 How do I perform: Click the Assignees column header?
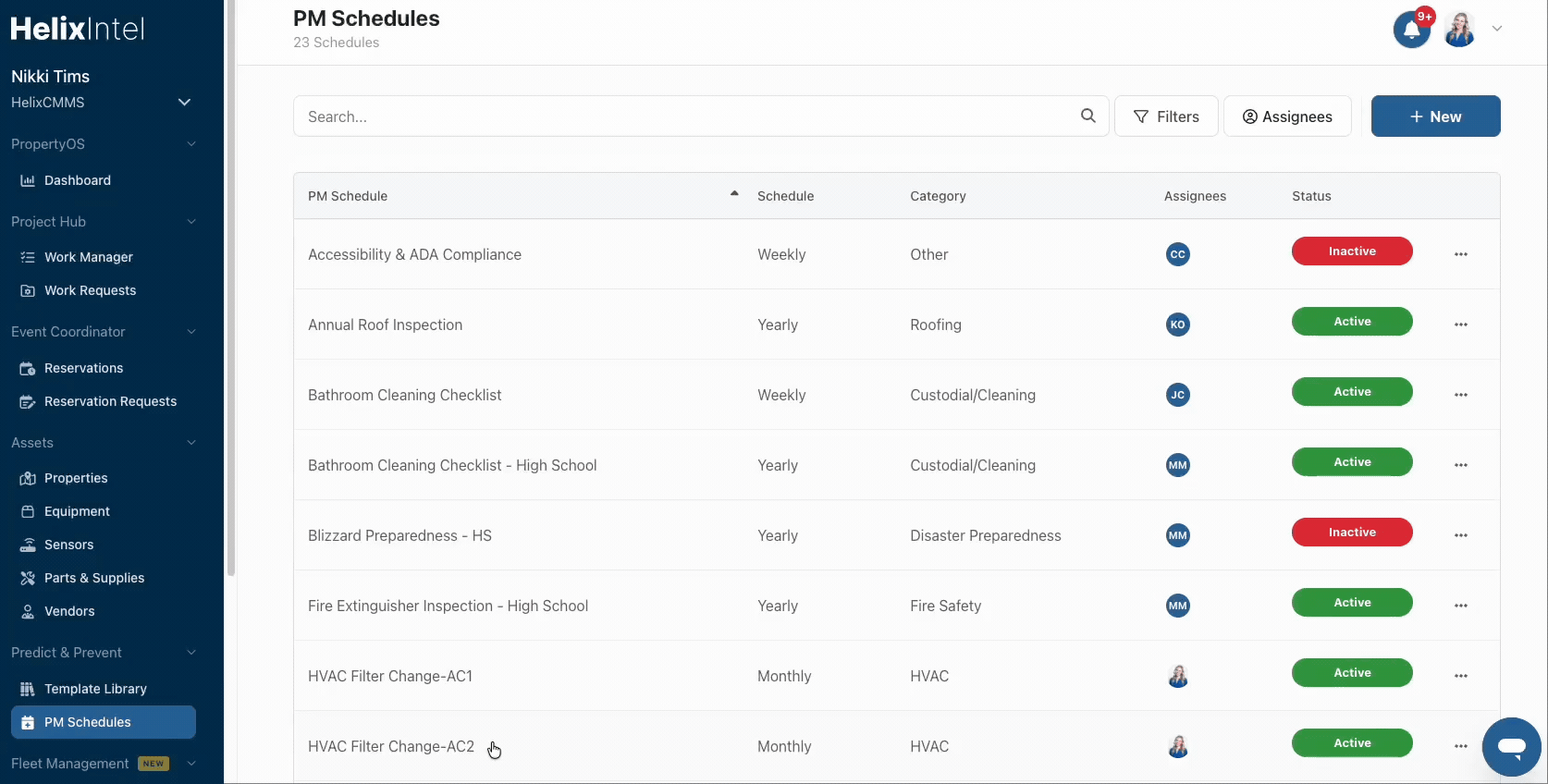(x=1195, y=196)
